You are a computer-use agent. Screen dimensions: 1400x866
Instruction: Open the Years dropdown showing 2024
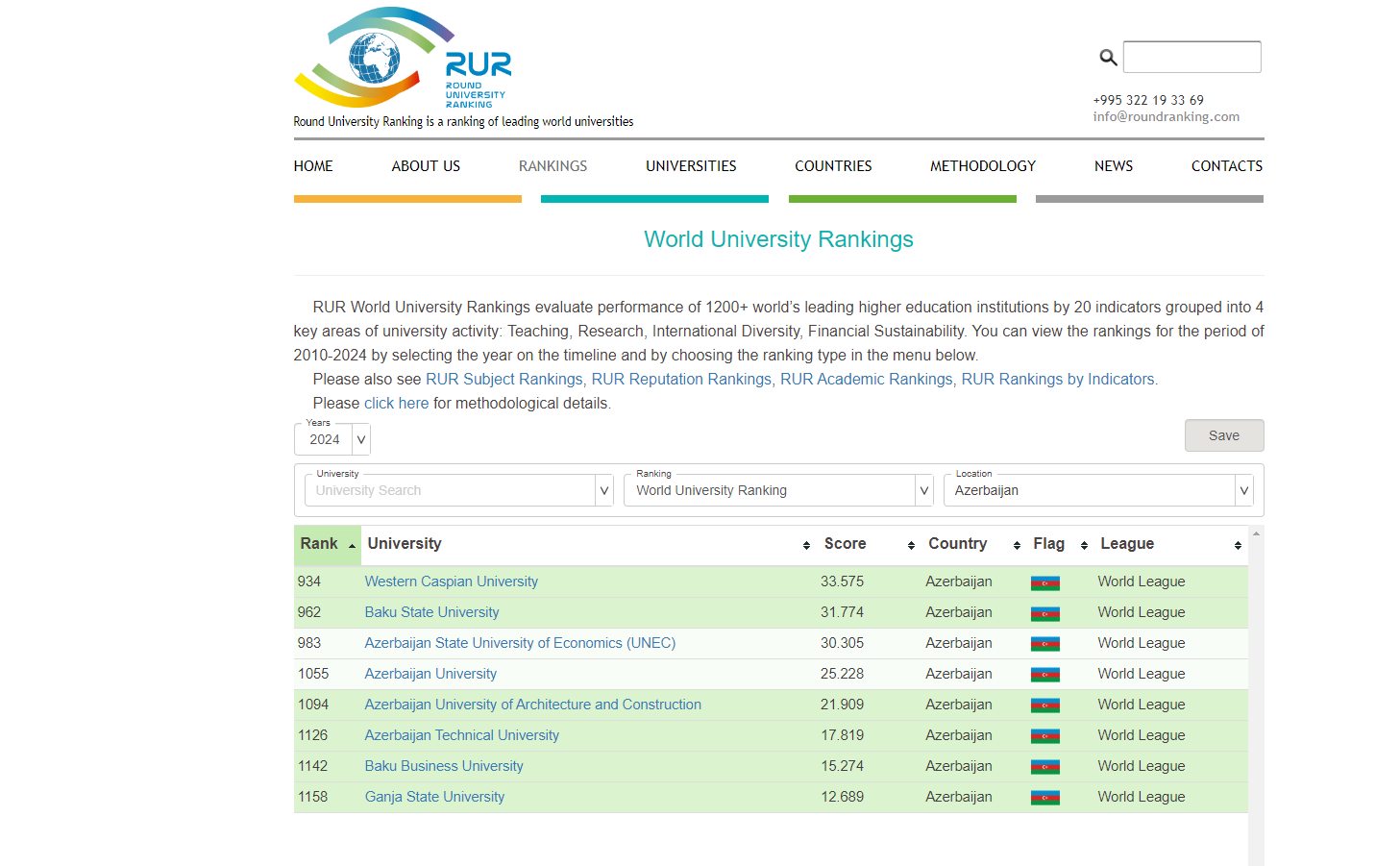[x=332, y=439]
